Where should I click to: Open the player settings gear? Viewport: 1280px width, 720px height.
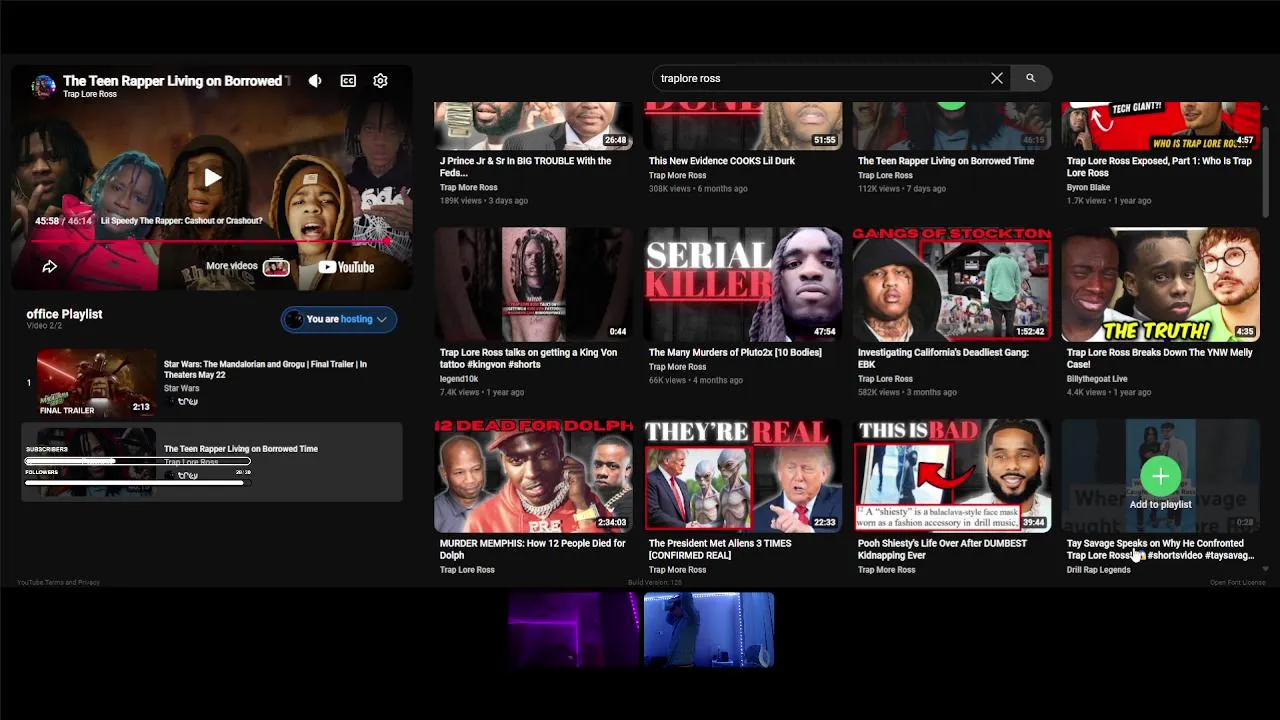[x=380, y=81]
